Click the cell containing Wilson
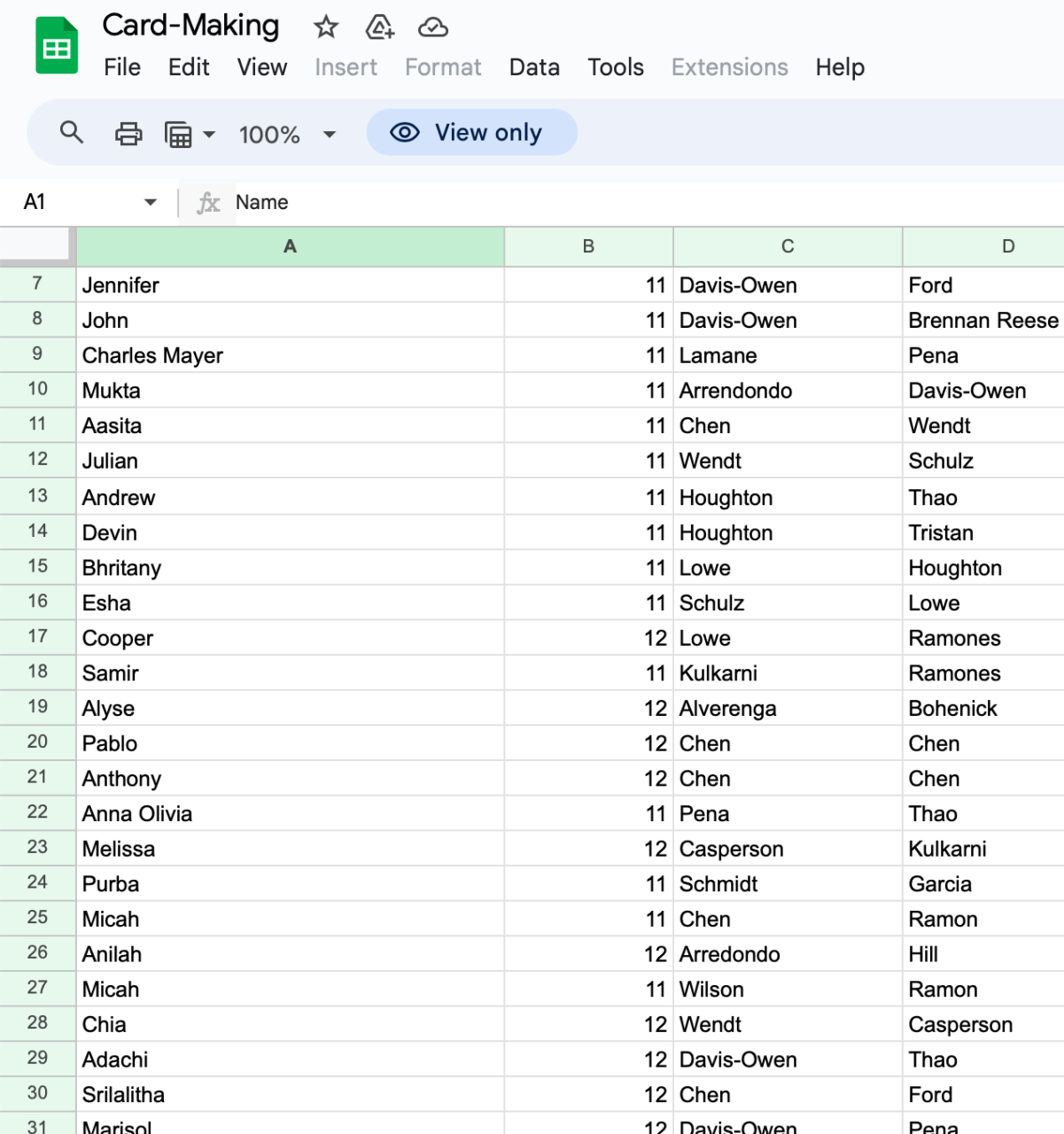Image resolution: width=1064 pixels, height=1134 pixels. 788,989
